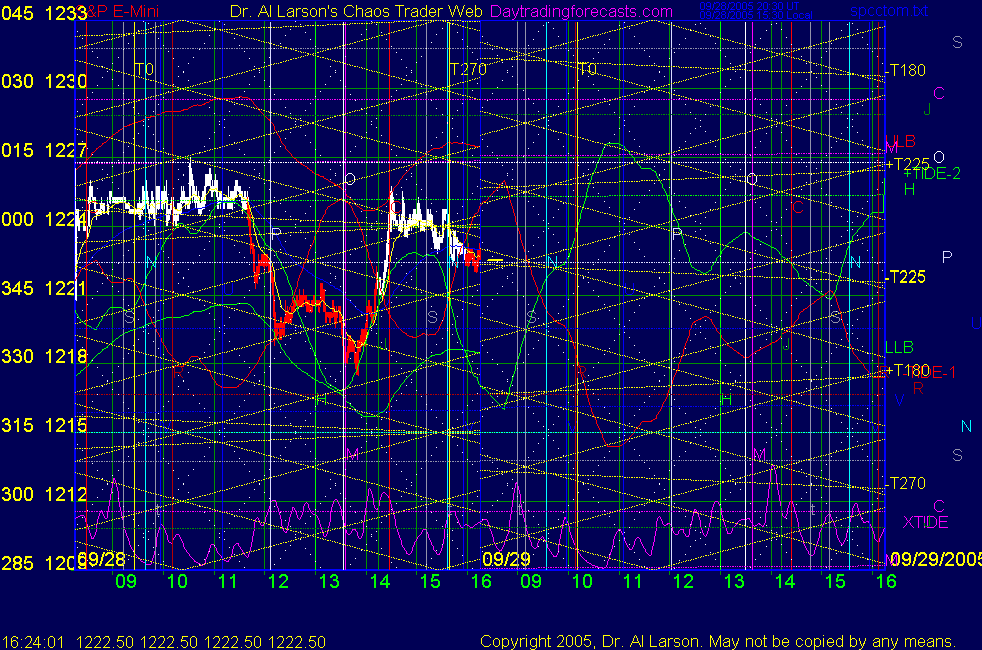982x650 pixels.
Task: Select the 16:24:01 timestamp in the status line
Action: click(33, 642)
